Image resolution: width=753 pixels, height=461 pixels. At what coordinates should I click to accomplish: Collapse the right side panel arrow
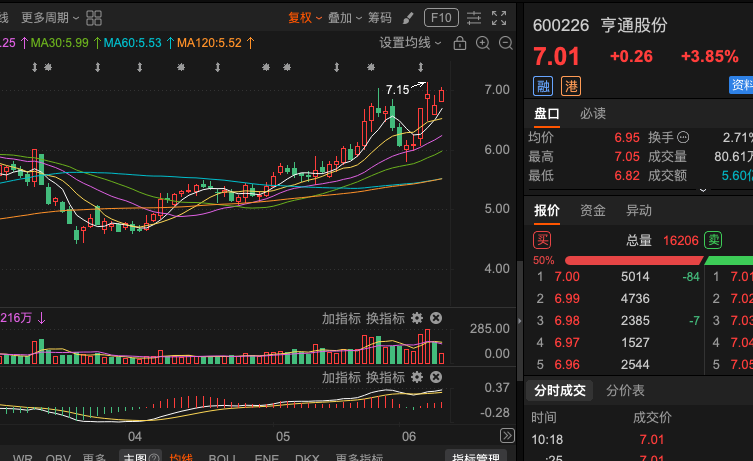(x=519, y=321)
